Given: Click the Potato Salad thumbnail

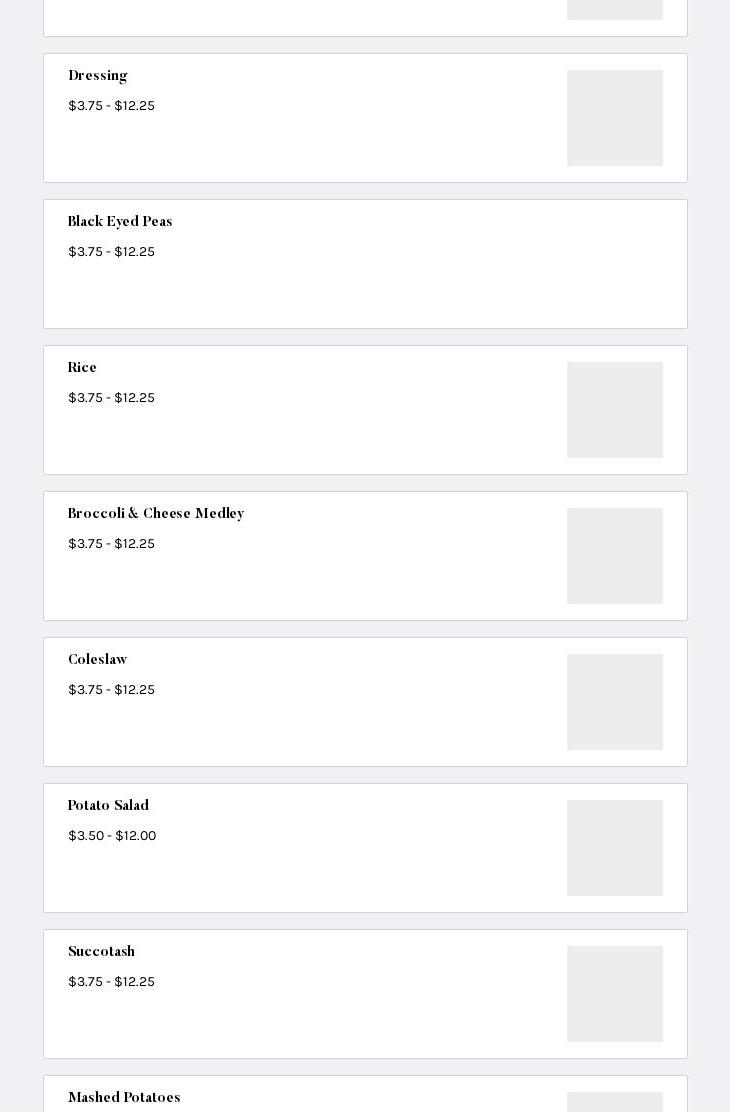Looking at the screenshot, I should coord(614,848).
